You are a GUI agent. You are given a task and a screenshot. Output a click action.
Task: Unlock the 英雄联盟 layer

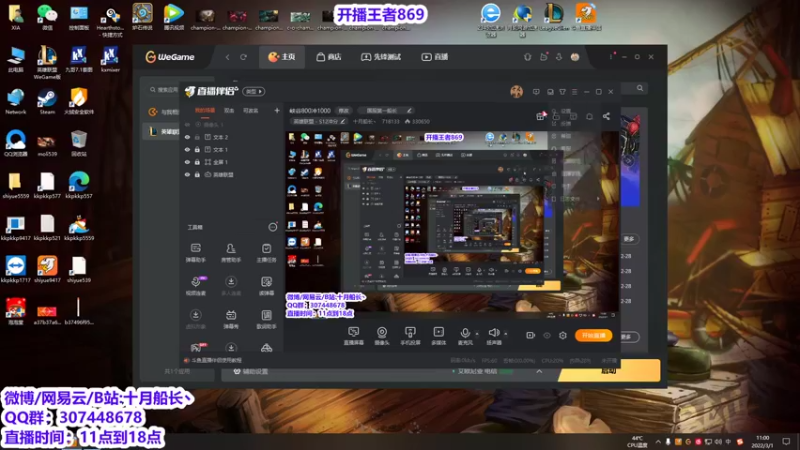coord(197,174)
